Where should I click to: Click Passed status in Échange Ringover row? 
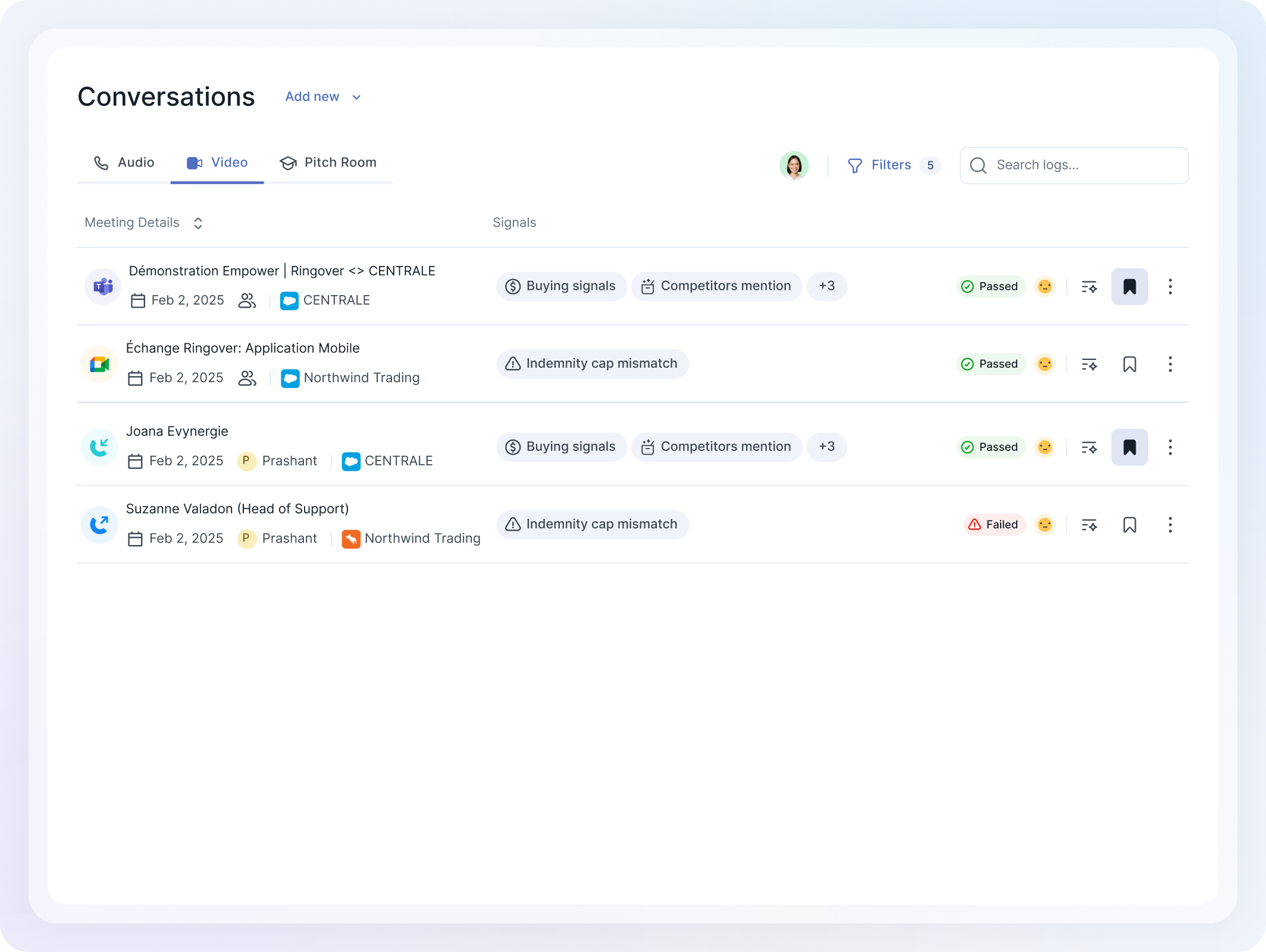point(991,364)
